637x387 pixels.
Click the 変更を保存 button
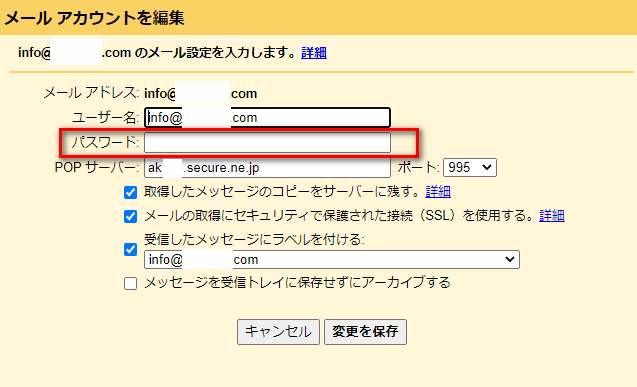(x=365, y=332)
